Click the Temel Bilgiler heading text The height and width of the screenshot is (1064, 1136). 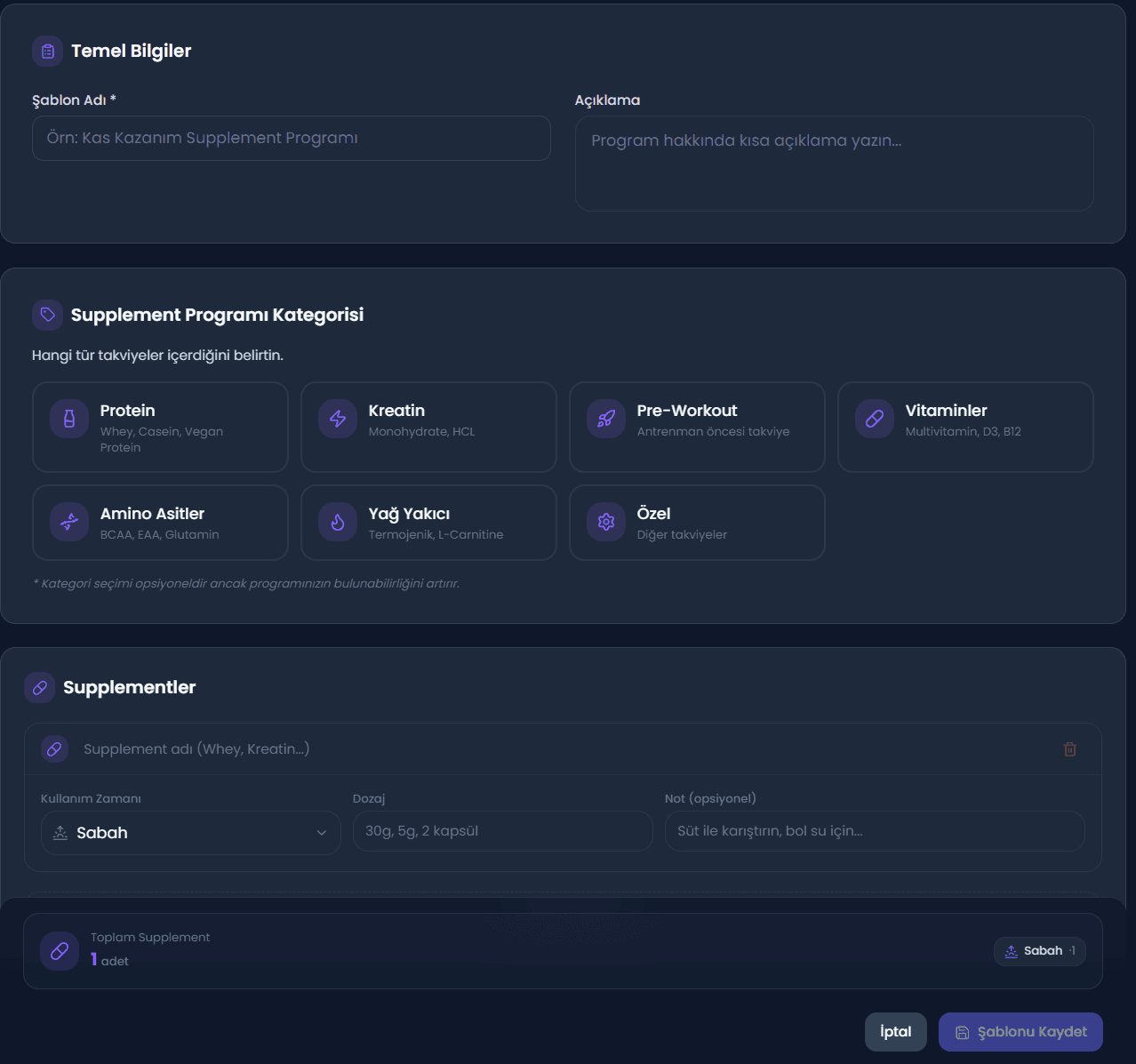coord(132,52)
